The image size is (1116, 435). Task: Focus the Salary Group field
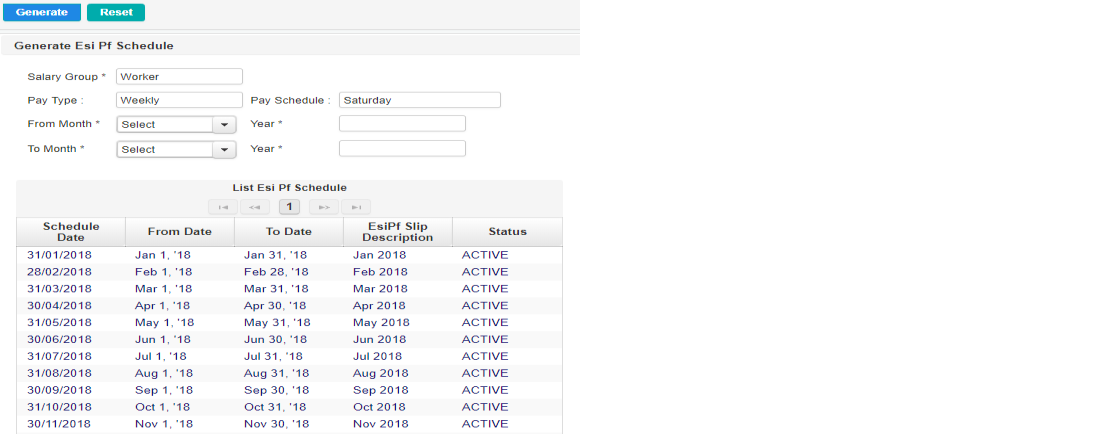coord(179,76)
